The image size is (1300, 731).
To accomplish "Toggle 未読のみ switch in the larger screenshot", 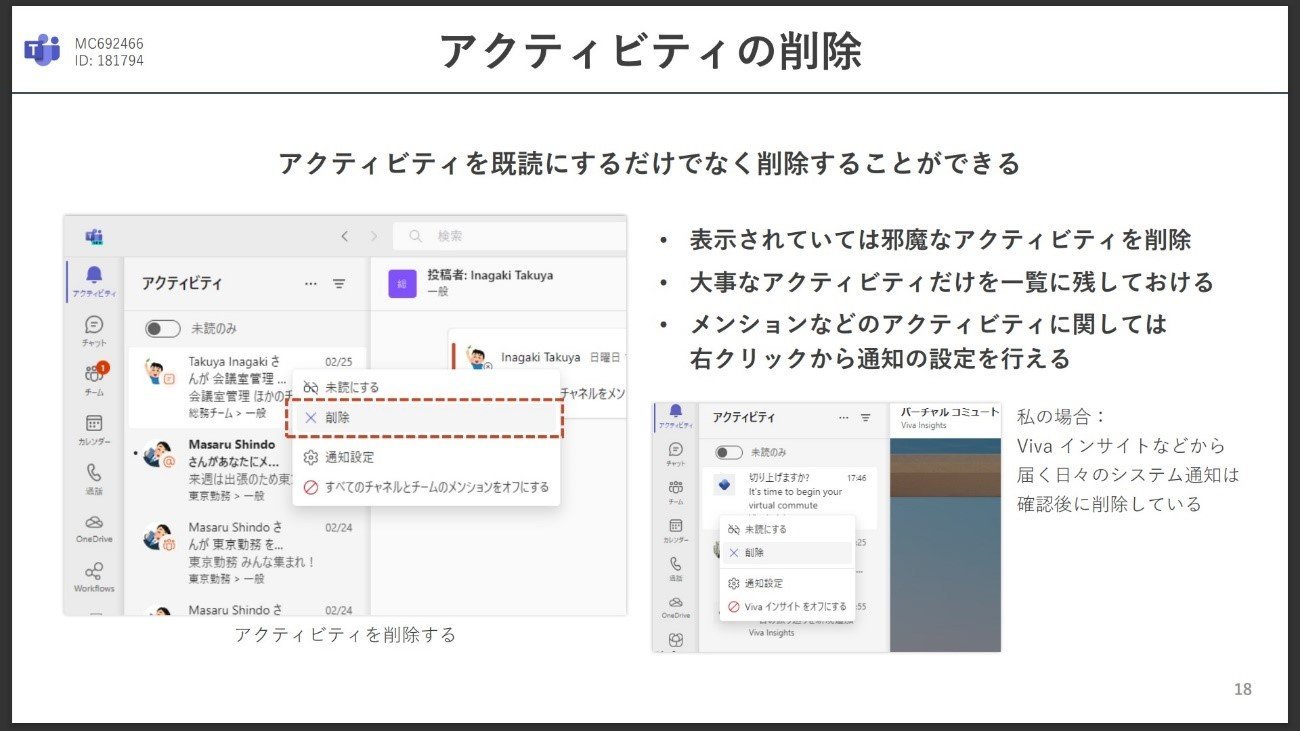I will click(163, 329).
